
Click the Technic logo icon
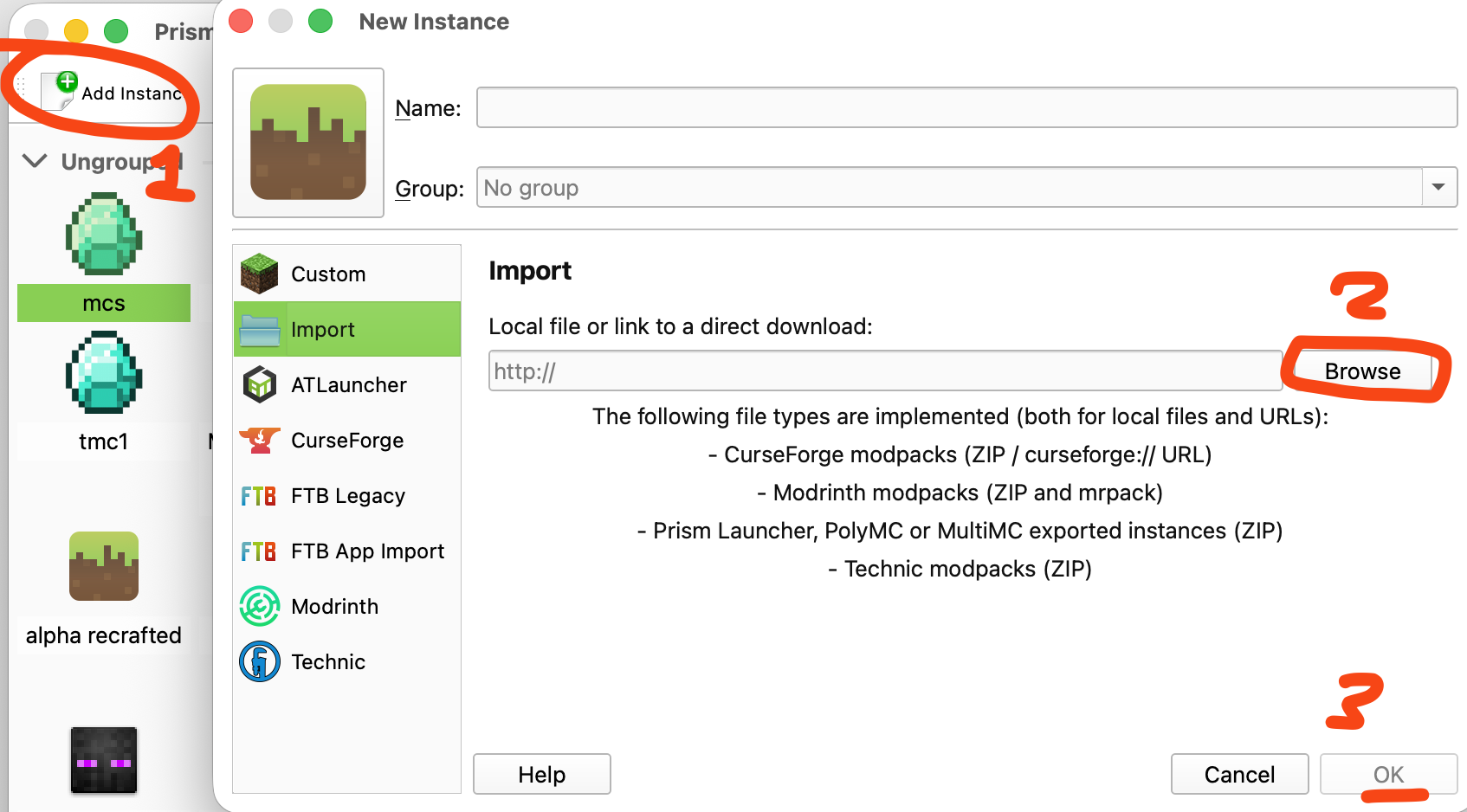coord(260,661)
